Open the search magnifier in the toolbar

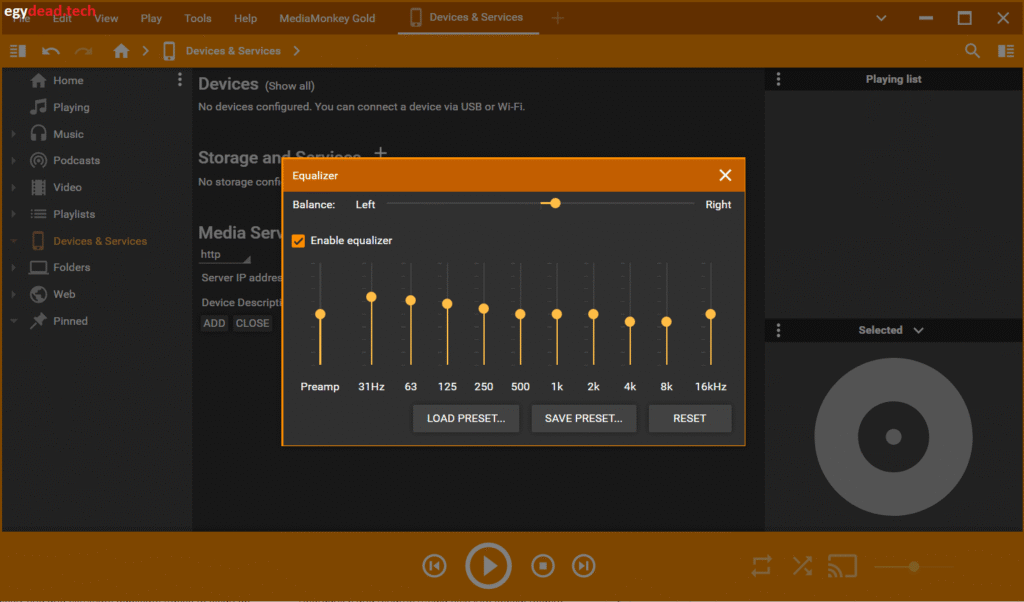[971, 50]
